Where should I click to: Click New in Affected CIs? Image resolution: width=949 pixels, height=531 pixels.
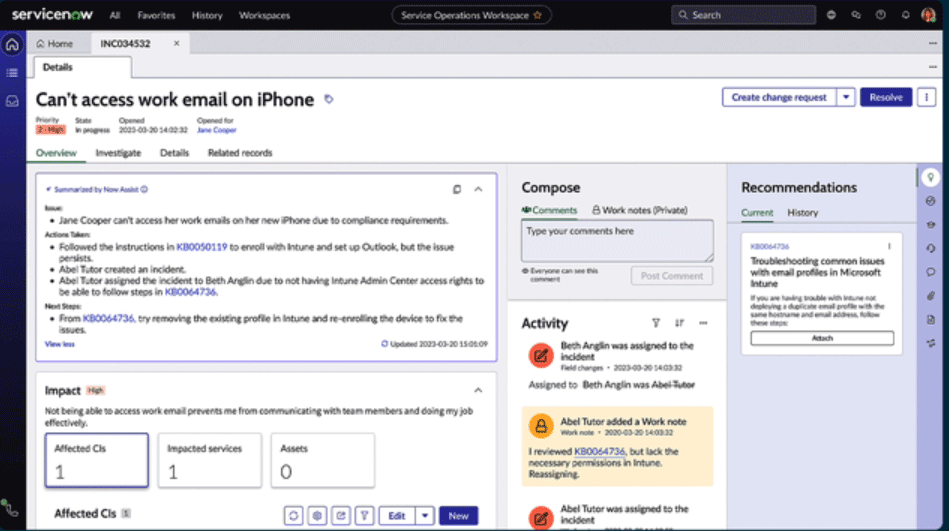click(x=458, y=516)
